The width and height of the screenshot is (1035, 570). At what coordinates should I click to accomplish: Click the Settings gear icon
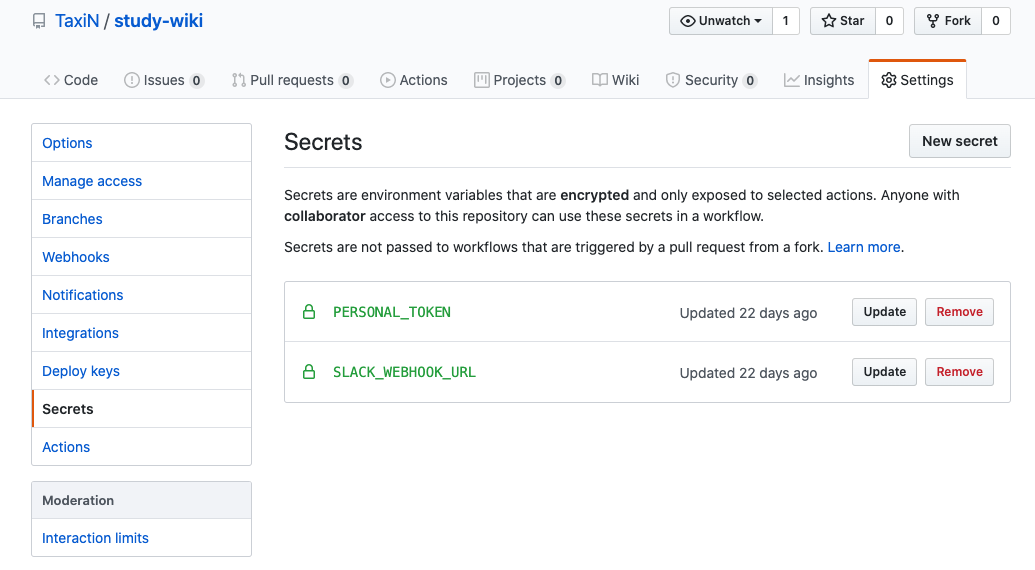[x=889, y=80]
